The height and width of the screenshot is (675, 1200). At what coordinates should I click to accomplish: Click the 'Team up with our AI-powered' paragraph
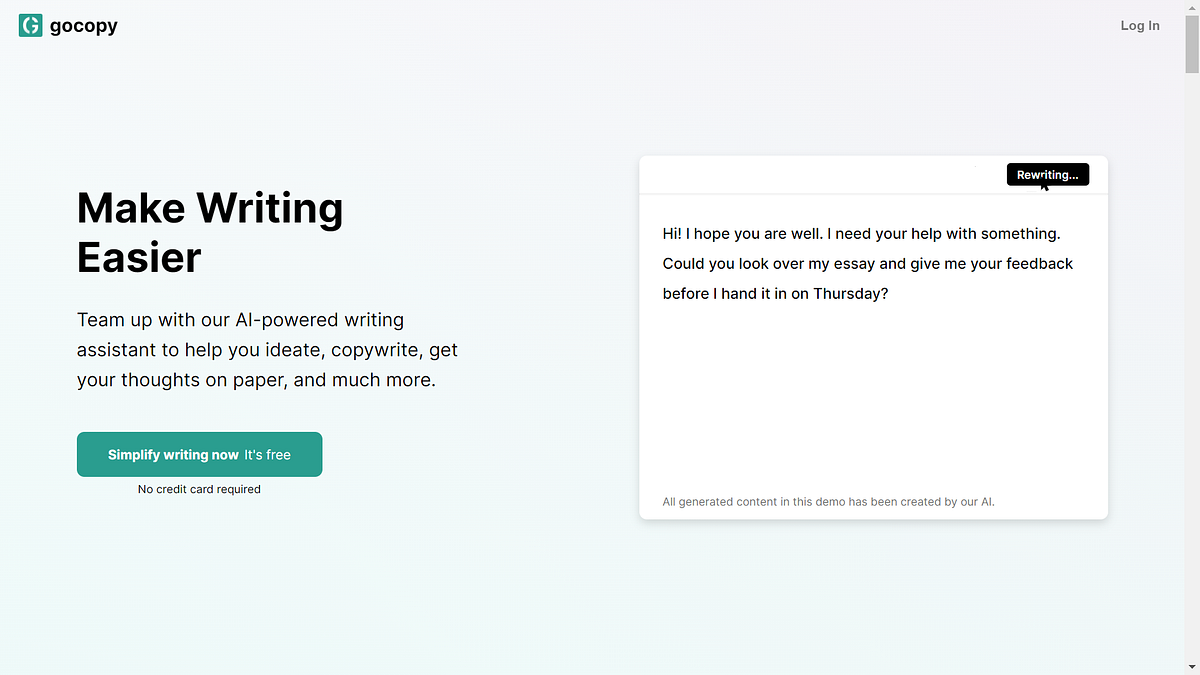(x=267, y=350)
